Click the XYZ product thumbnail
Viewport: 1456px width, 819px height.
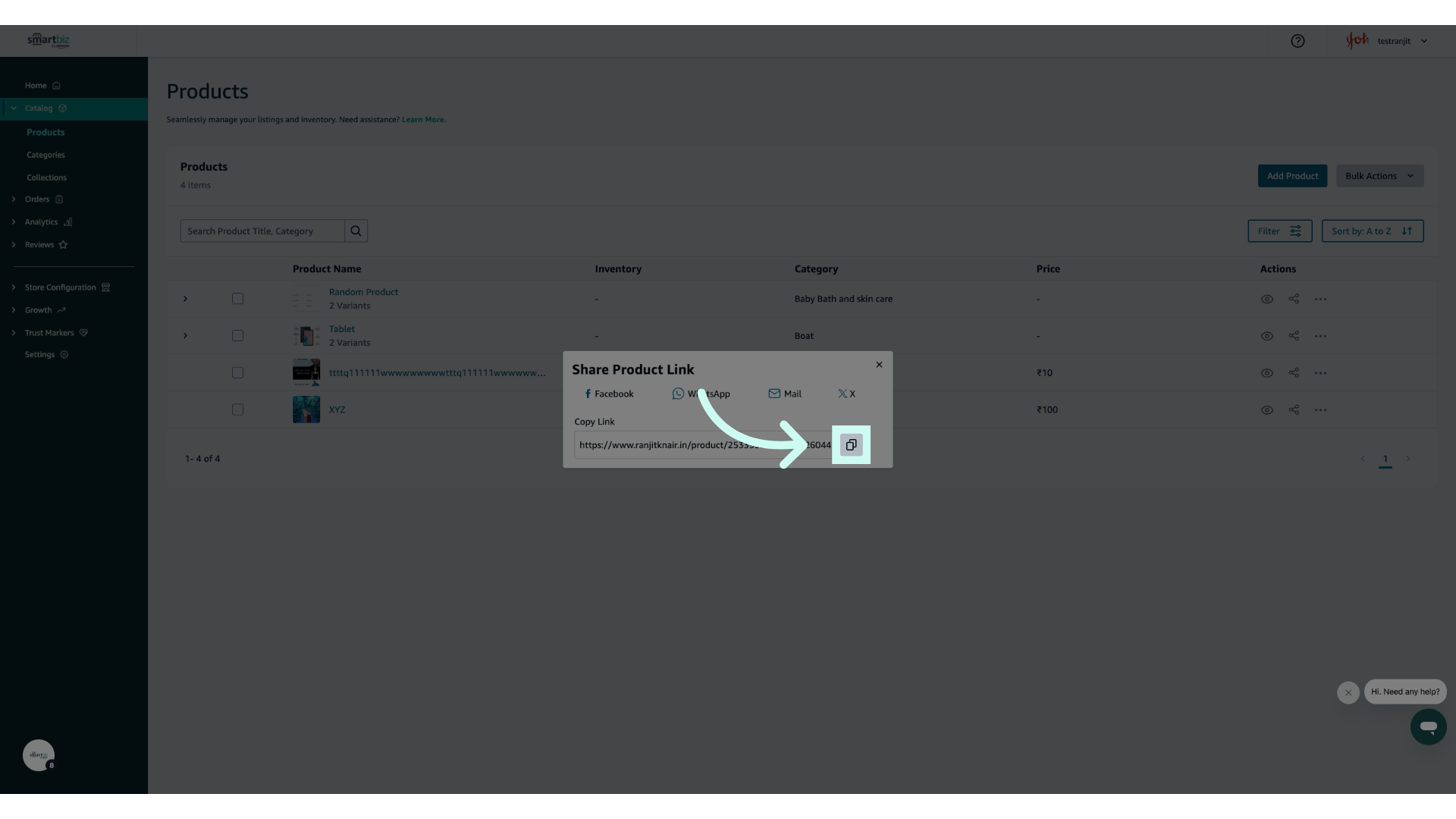click(x=306, y=409)
